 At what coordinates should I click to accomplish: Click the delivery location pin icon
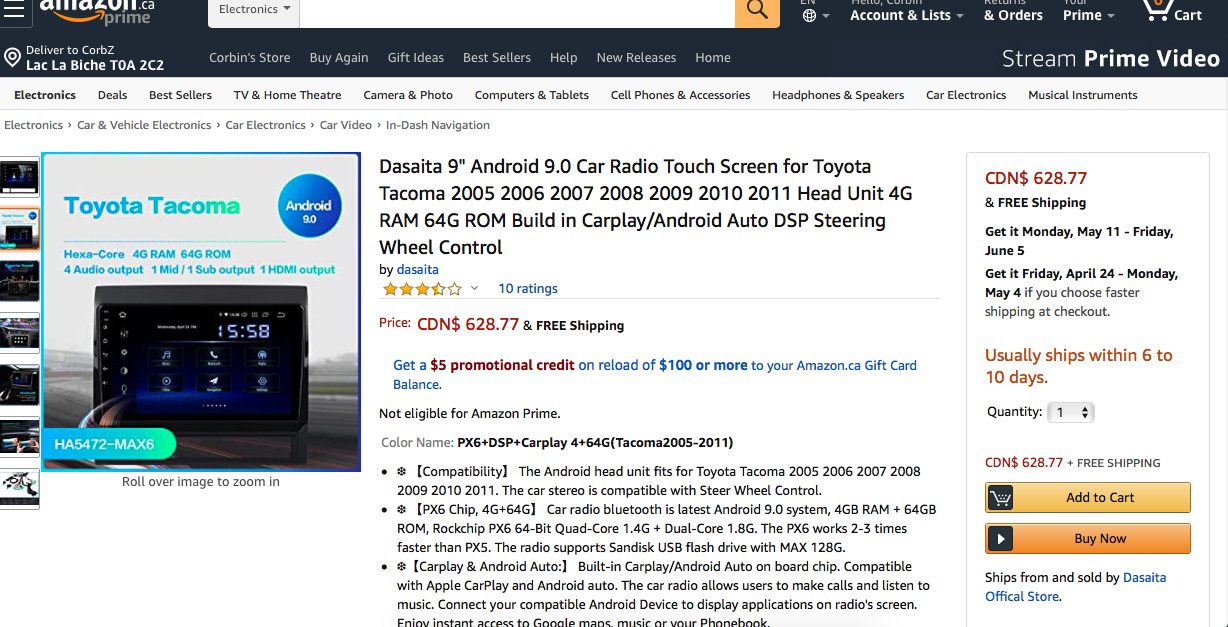(12, 58)
